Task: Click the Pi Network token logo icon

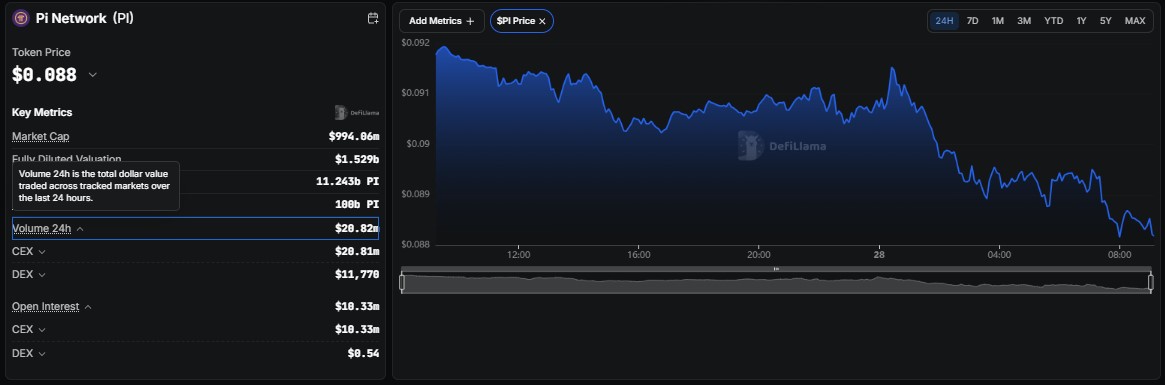Action: tap(21, 19)
